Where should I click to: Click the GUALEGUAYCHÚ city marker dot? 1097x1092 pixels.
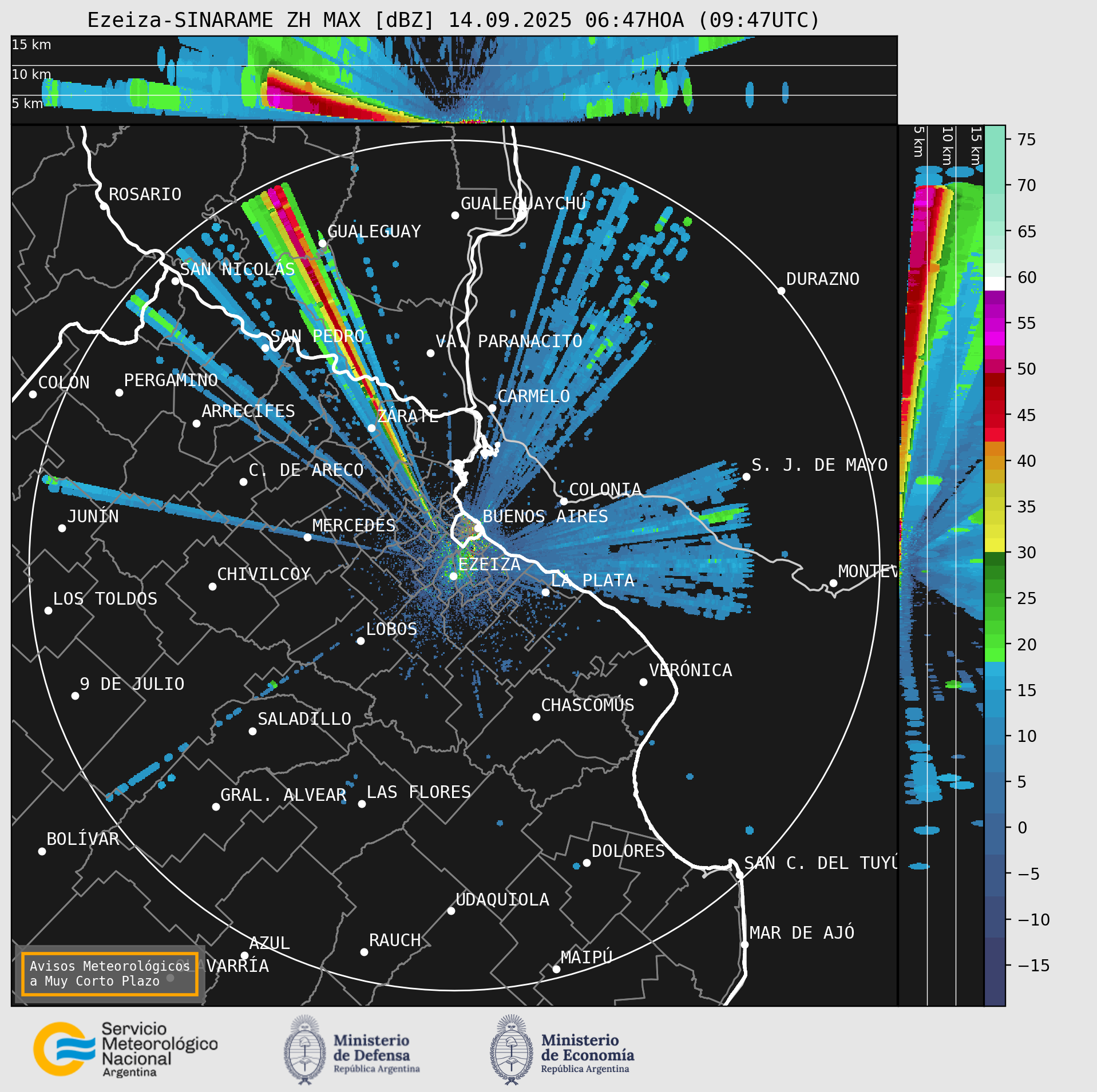tap(455, 216)
